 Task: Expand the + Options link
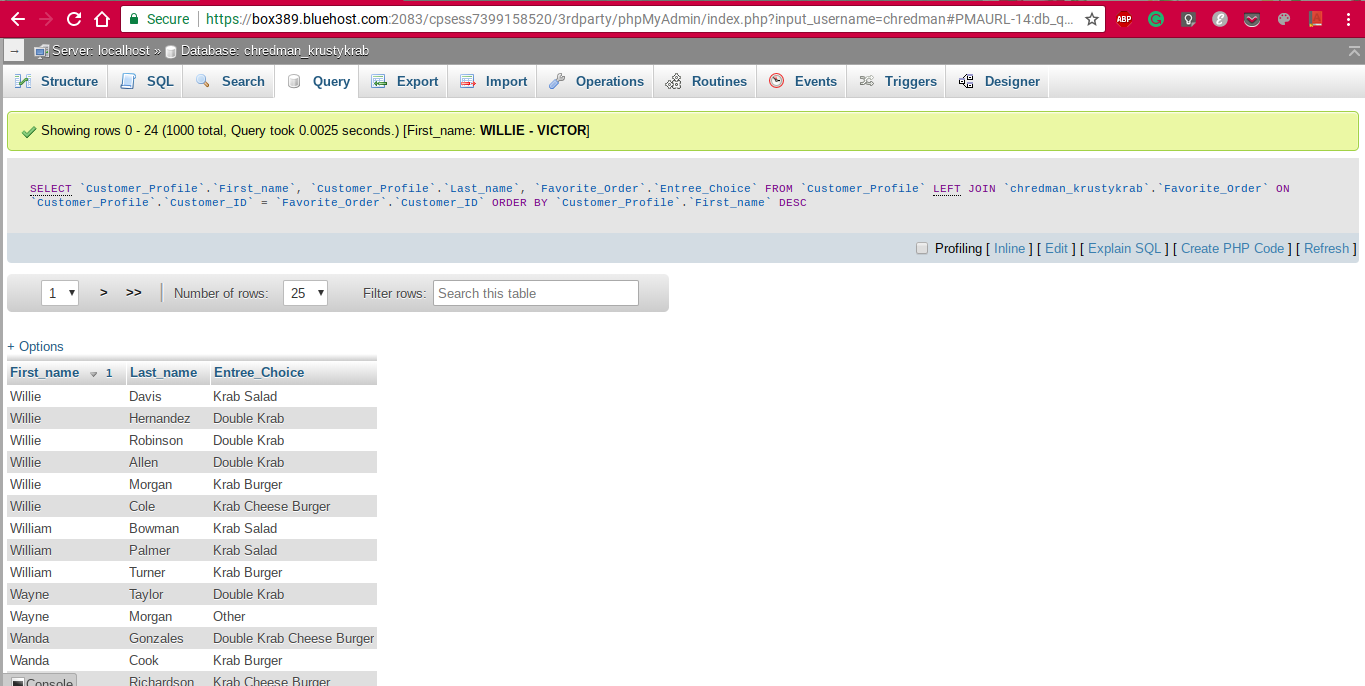(35, 347)
